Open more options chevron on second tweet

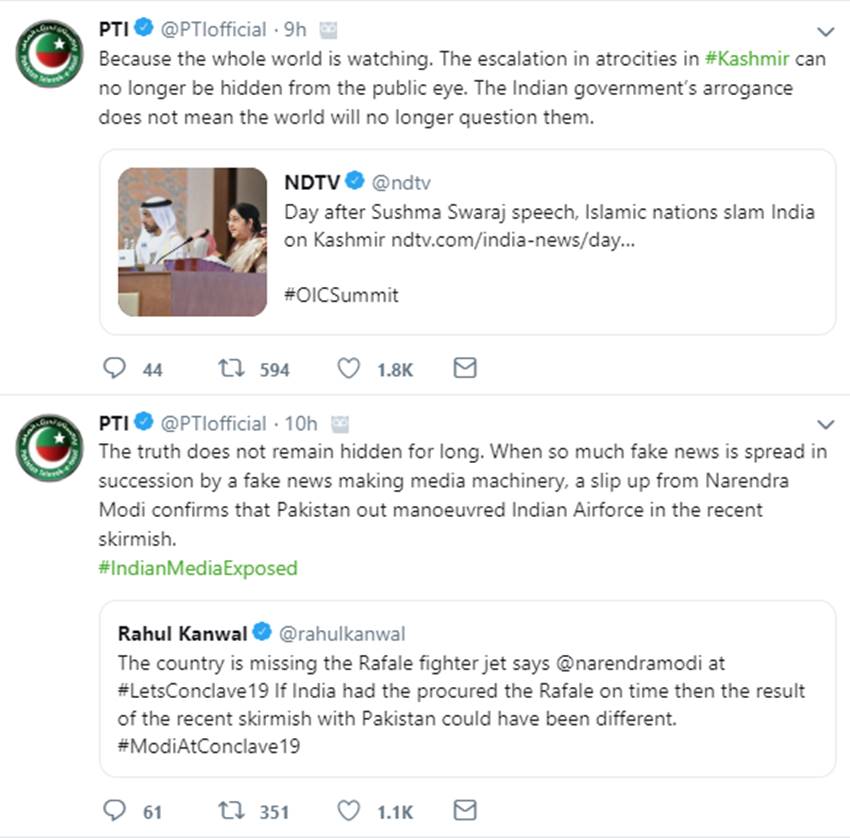pos(825,424)
